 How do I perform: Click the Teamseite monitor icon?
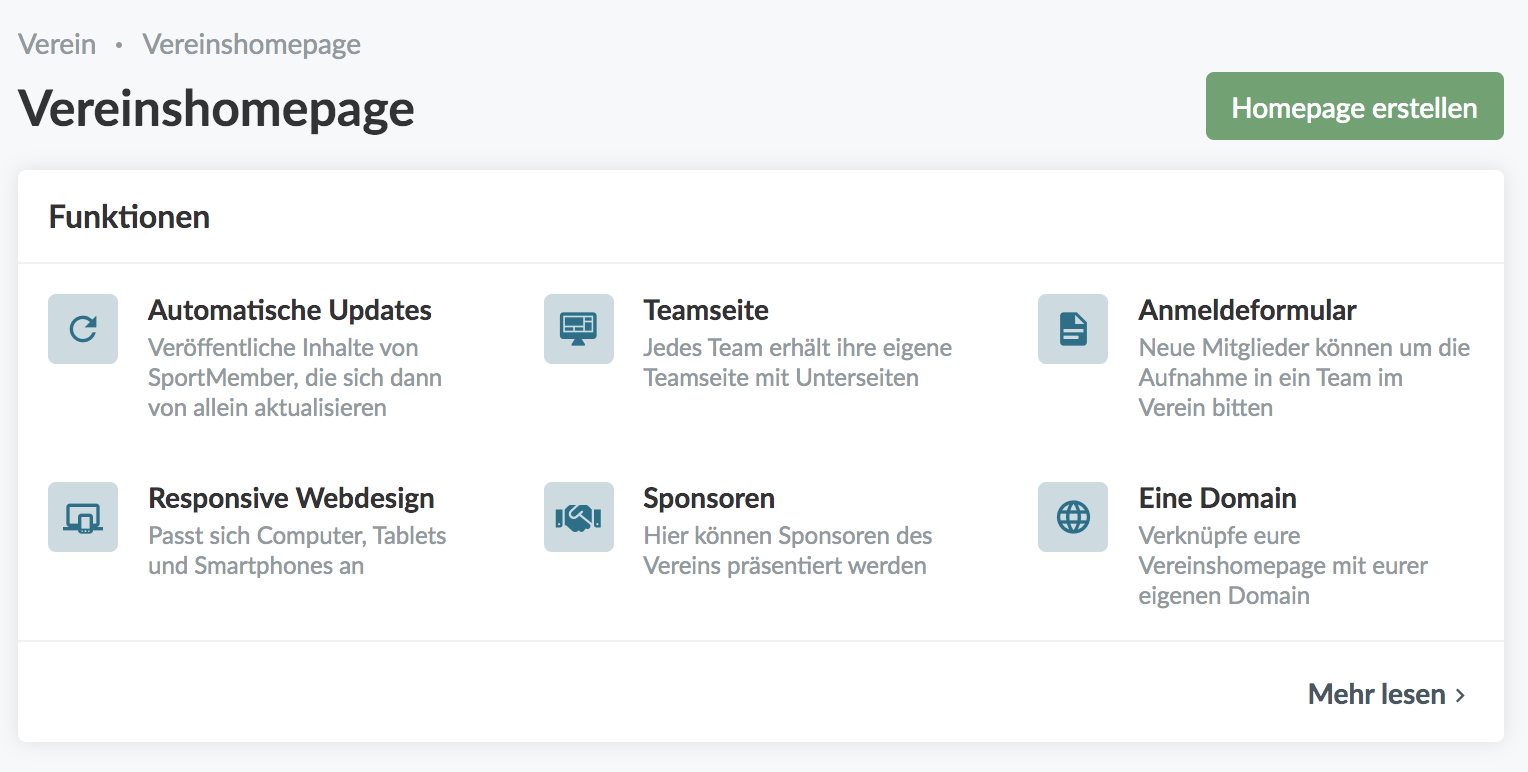(x=578, y=329)
